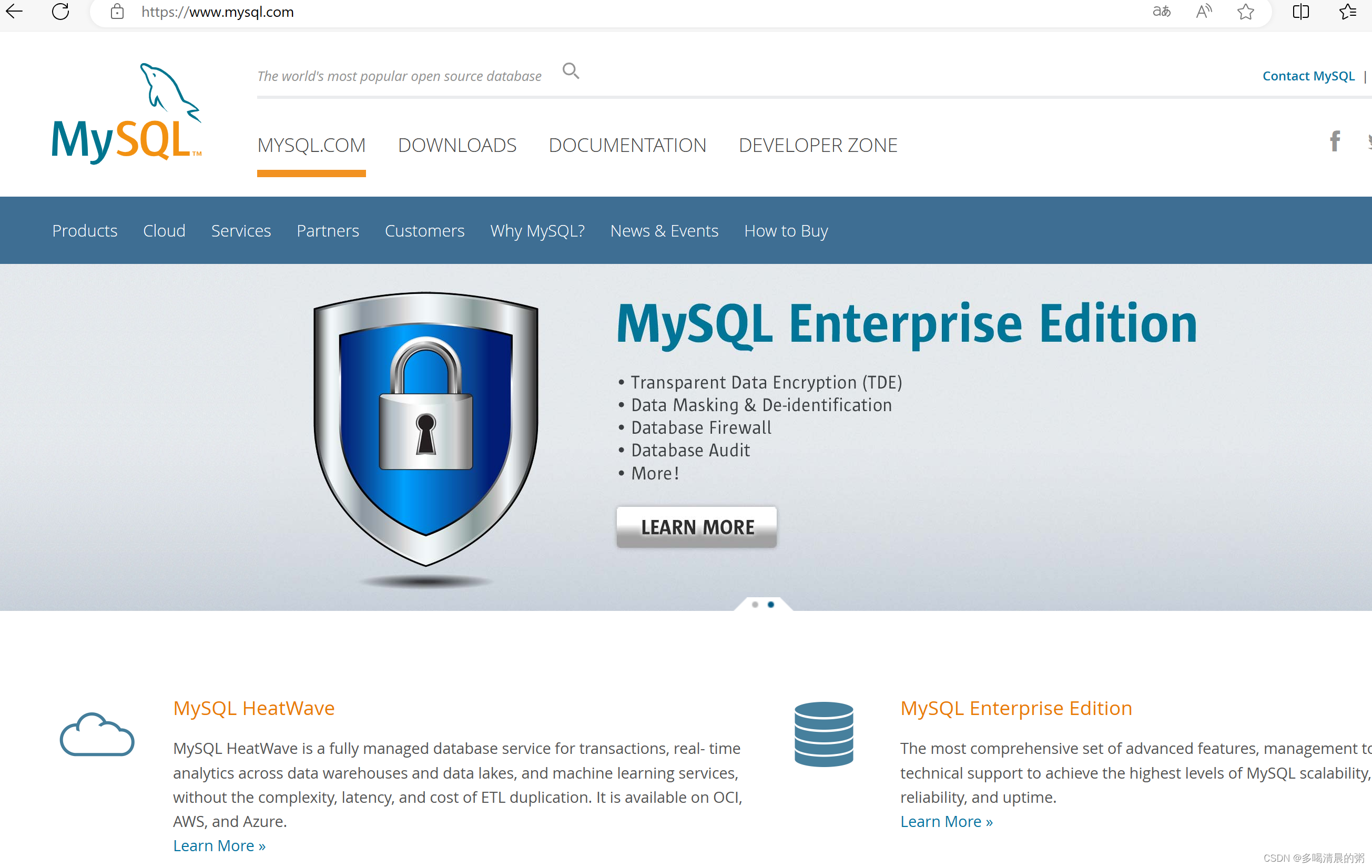Open MySQL Facebook page icon
This screenshot has height=868, width=1372.
[1334, 141]
